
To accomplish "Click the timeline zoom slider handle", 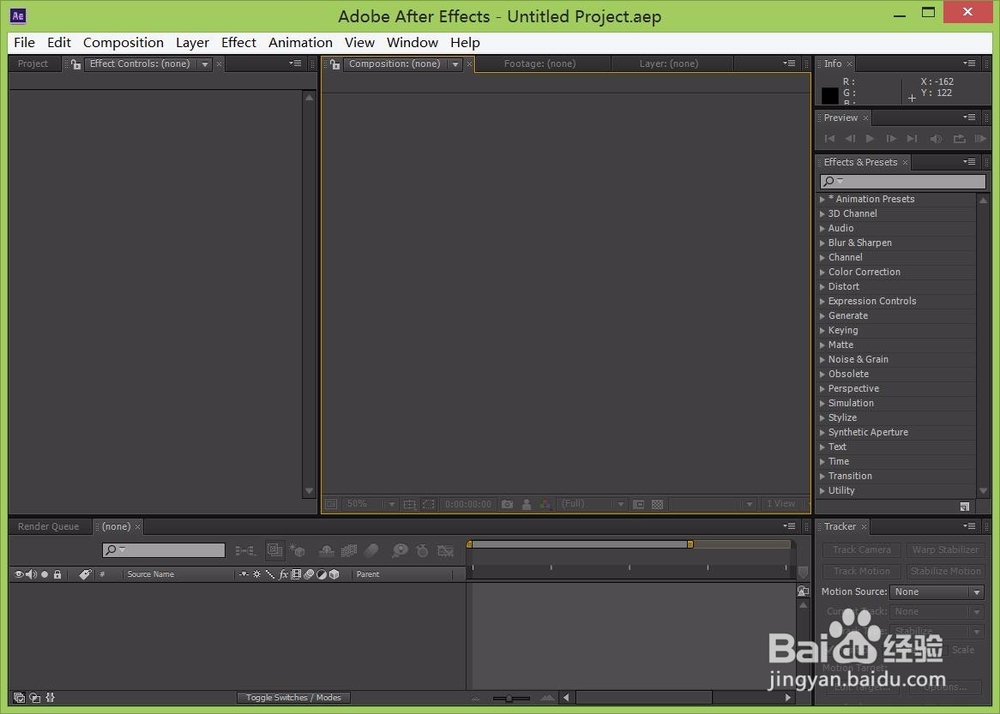I will coord(509,699).
